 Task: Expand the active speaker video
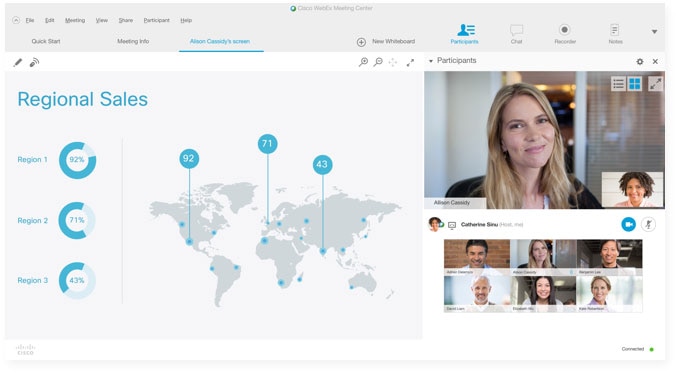click(x=655, y=84)
